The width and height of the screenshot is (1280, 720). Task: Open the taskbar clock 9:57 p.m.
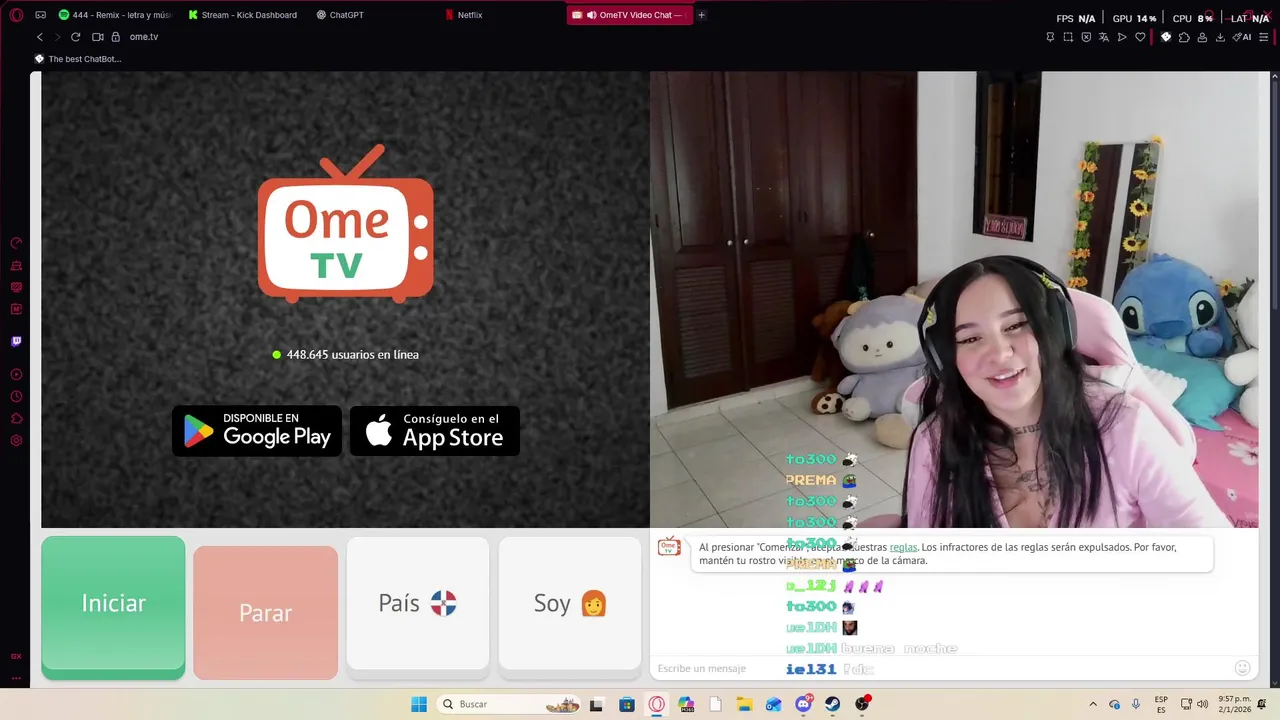point(1234,704)
